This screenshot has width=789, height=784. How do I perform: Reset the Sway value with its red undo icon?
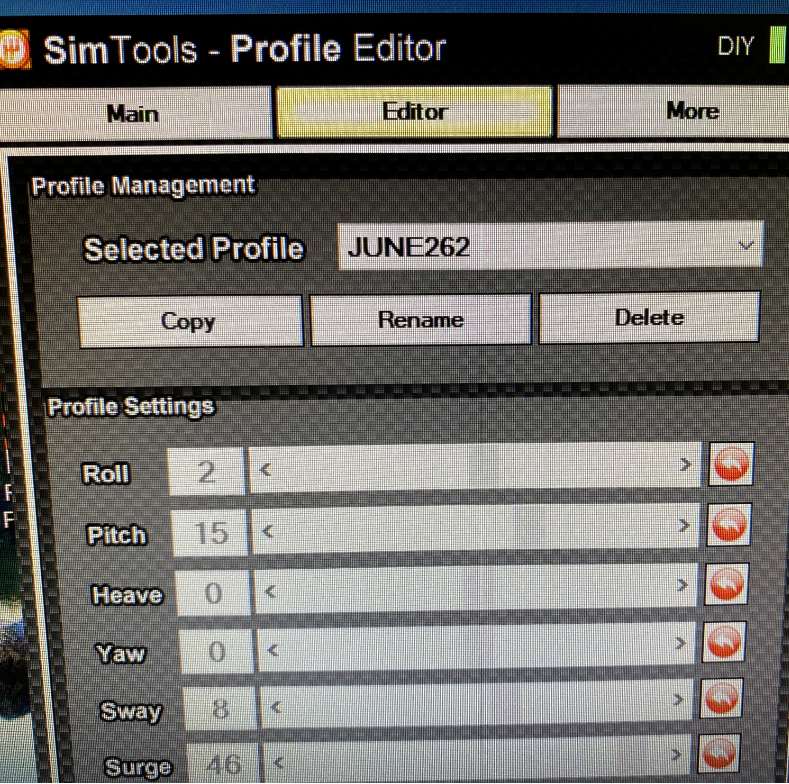pos(722,698)
